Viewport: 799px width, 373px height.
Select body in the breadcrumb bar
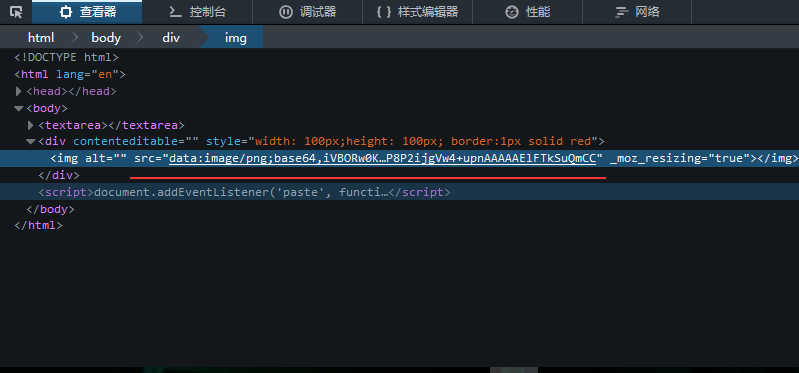coord(106,37)
